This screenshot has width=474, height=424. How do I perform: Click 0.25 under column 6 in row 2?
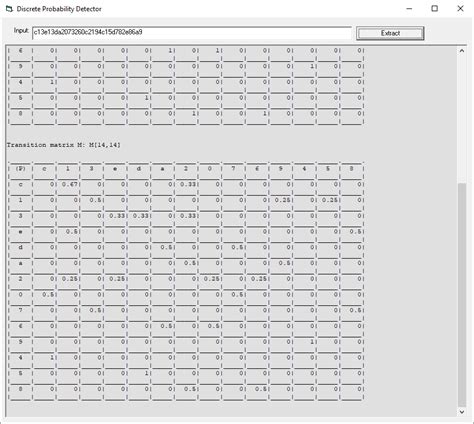pos(259,279)
